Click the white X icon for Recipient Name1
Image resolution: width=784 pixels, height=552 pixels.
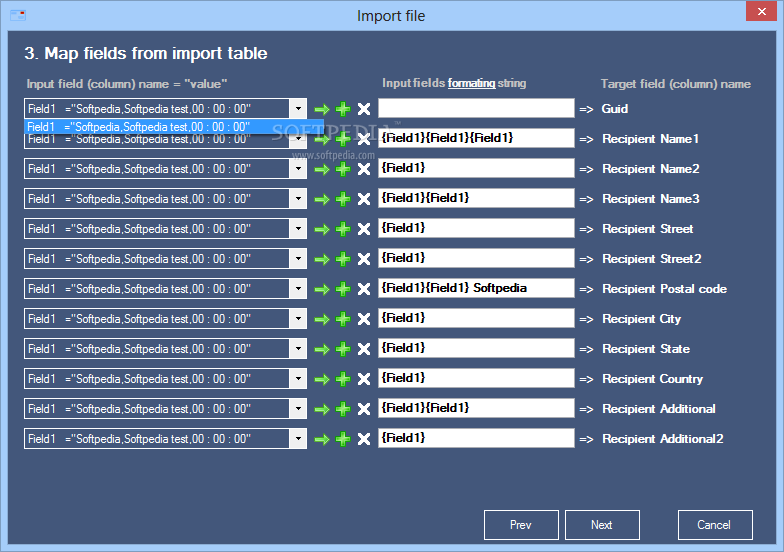(364, 140)
